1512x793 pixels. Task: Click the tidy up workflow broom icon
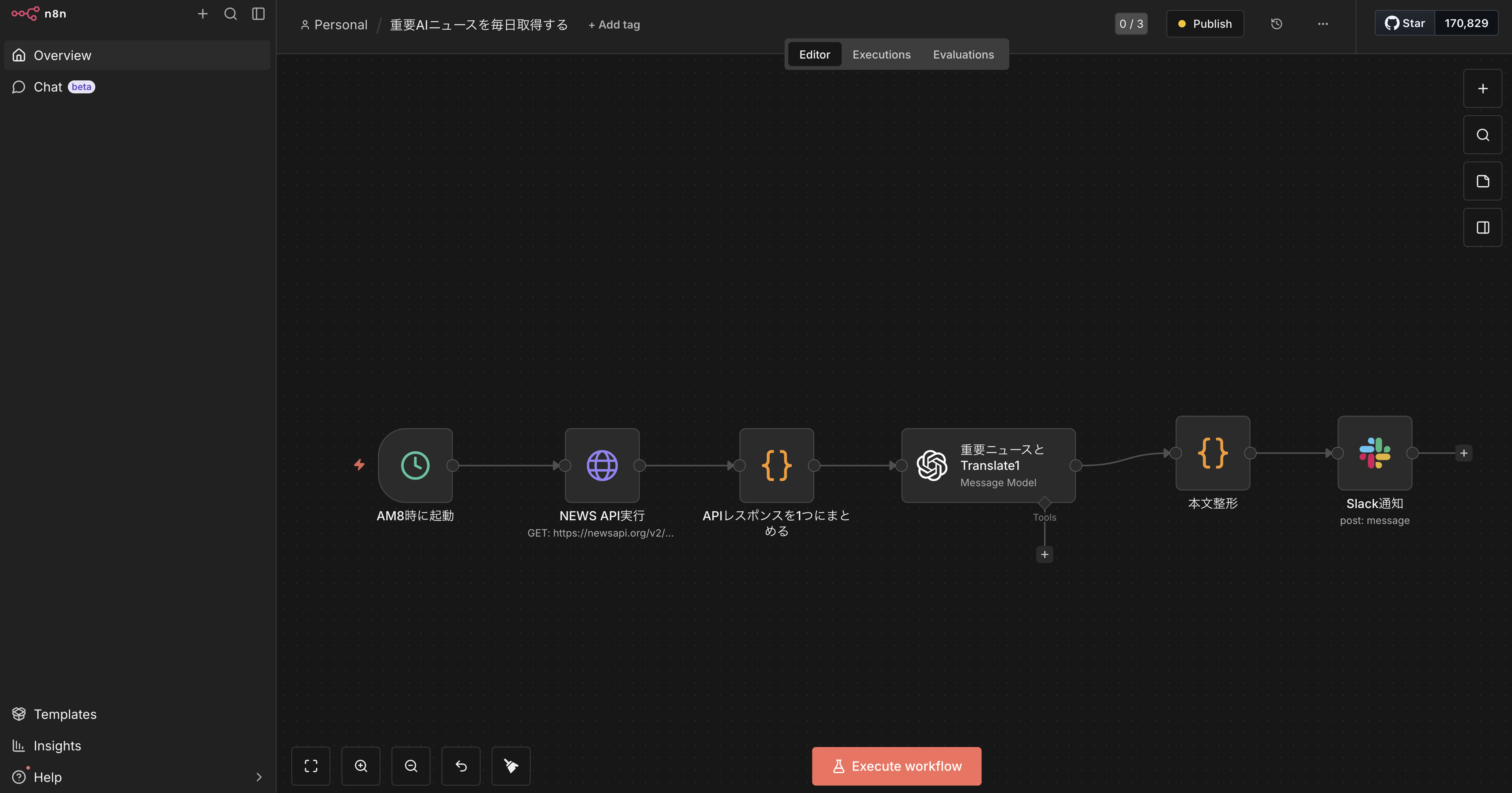tap(511, 766)
